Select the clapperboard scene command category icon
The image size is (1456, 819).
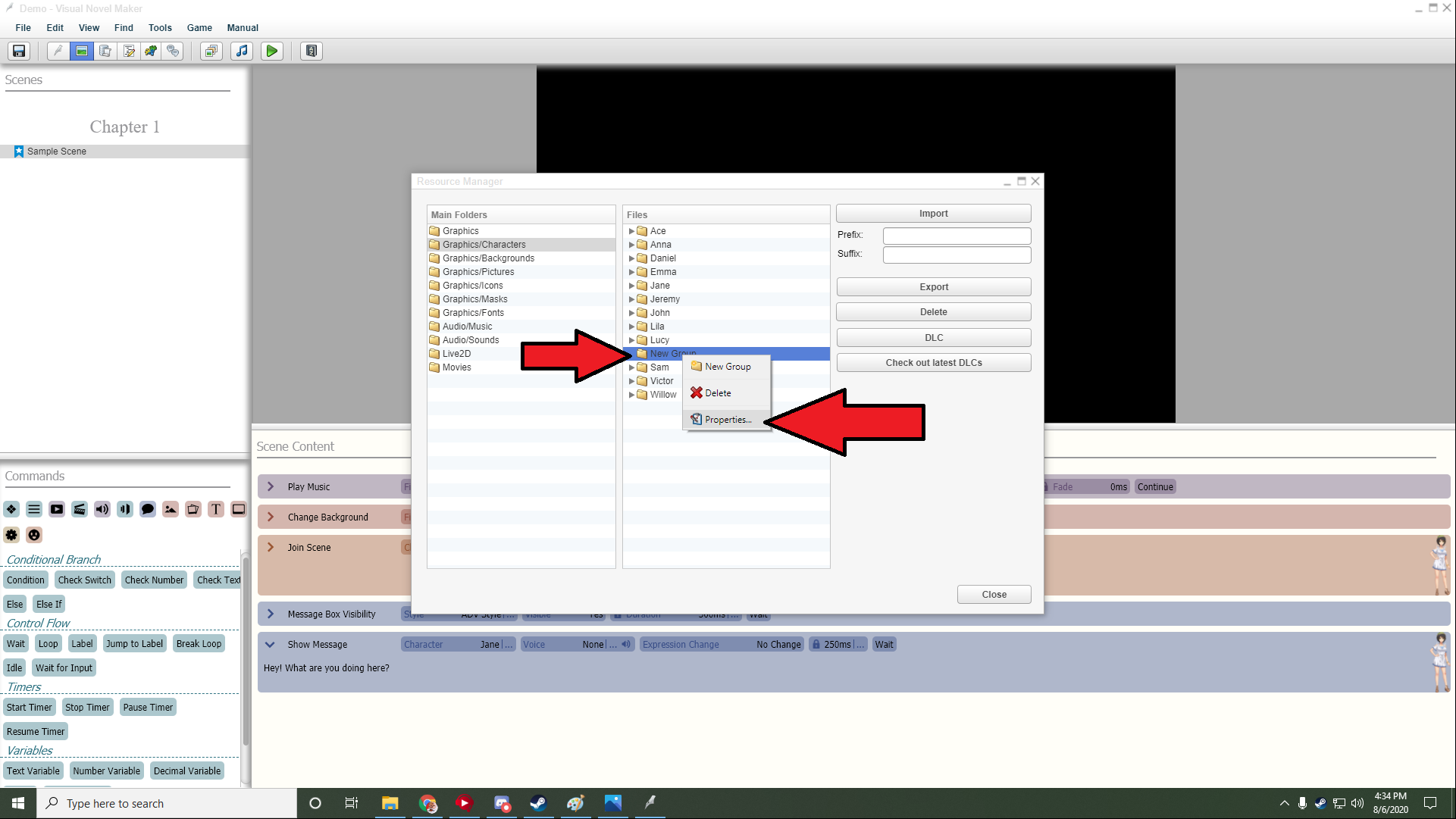pyautogui.click(x=80, y=509)
